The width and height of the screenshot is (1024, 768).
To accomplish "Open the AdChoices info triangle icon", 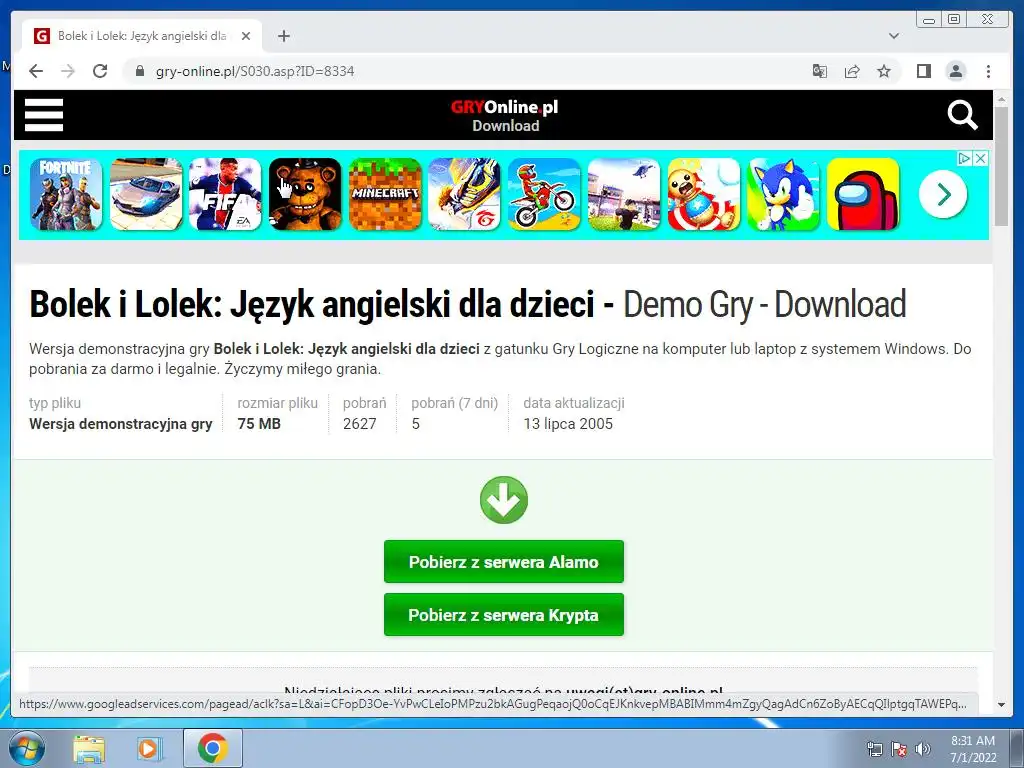I will [965, 158].
